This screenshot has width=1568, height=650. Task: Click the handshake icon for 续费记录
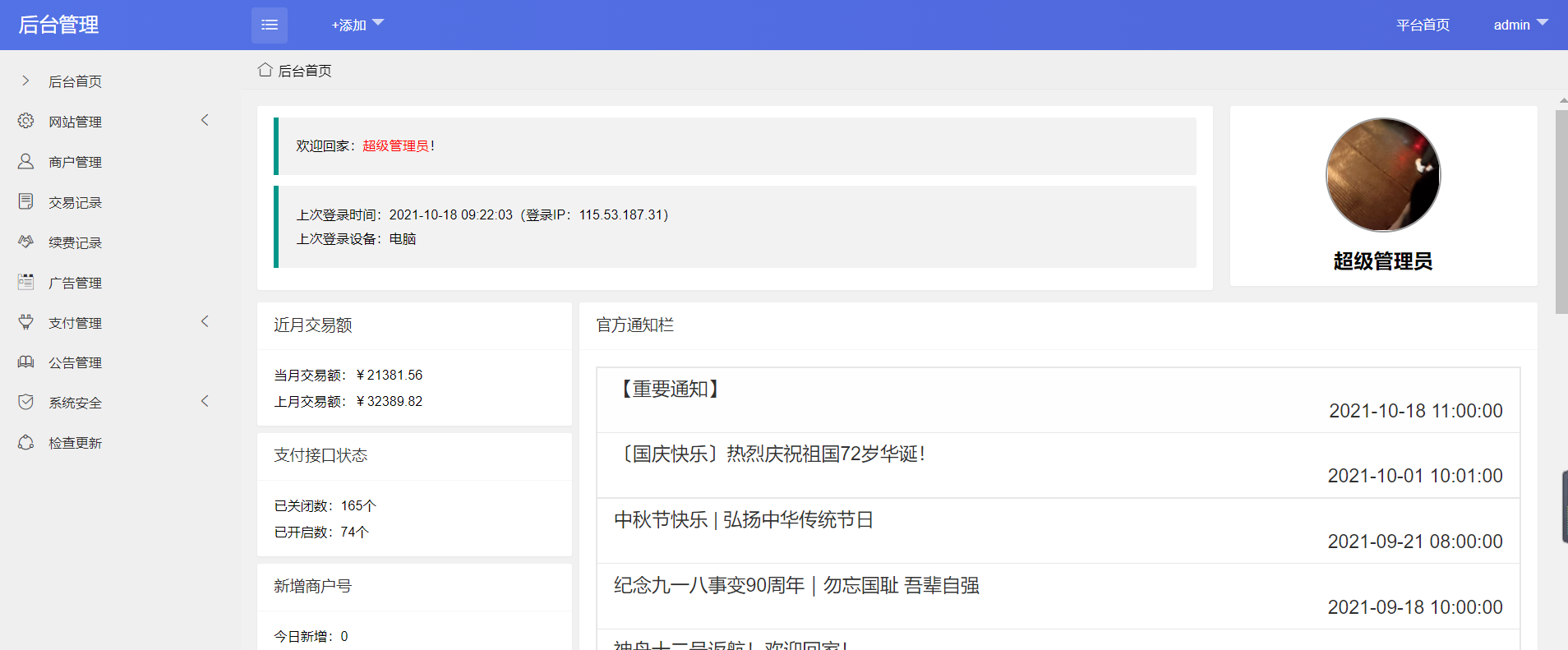[x=26, y=242]
